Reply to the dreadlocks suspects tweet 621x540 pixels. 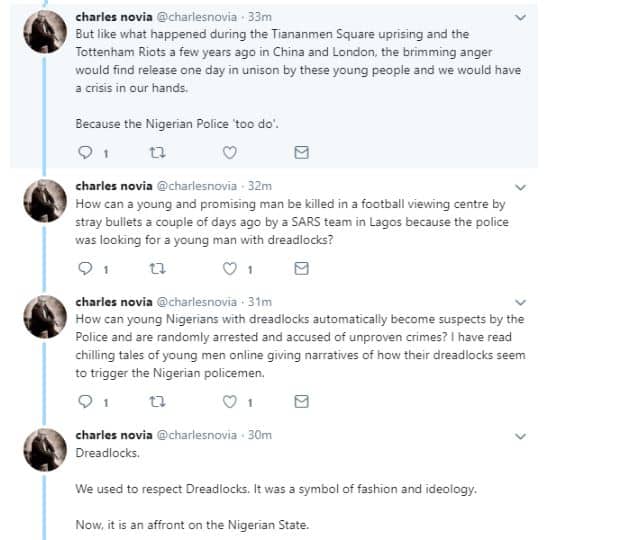click(x=85, y=402)
